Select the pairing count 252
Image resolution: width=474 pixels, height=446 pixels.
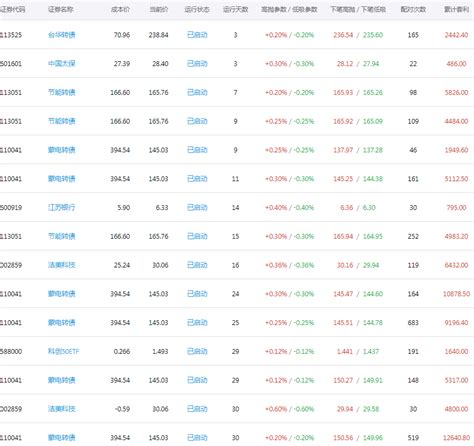tap(413, 236)
